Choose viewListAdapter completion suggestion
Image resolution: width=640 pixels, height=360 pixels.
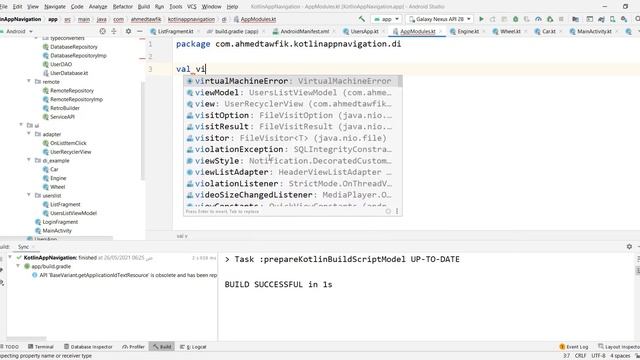[292, 172]
